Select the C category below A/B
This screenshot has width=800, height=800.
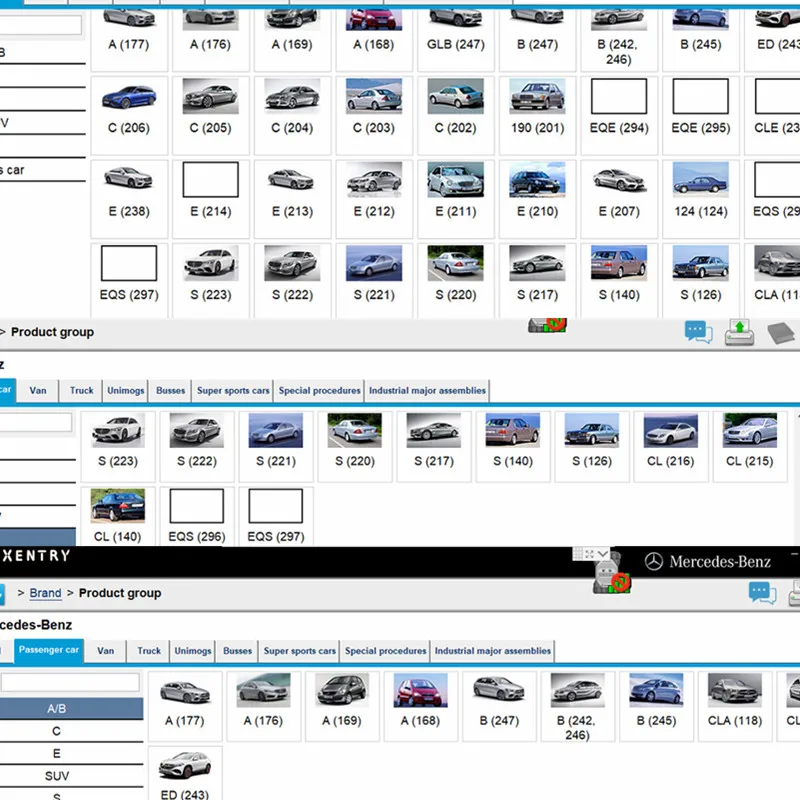click(71, 731)
